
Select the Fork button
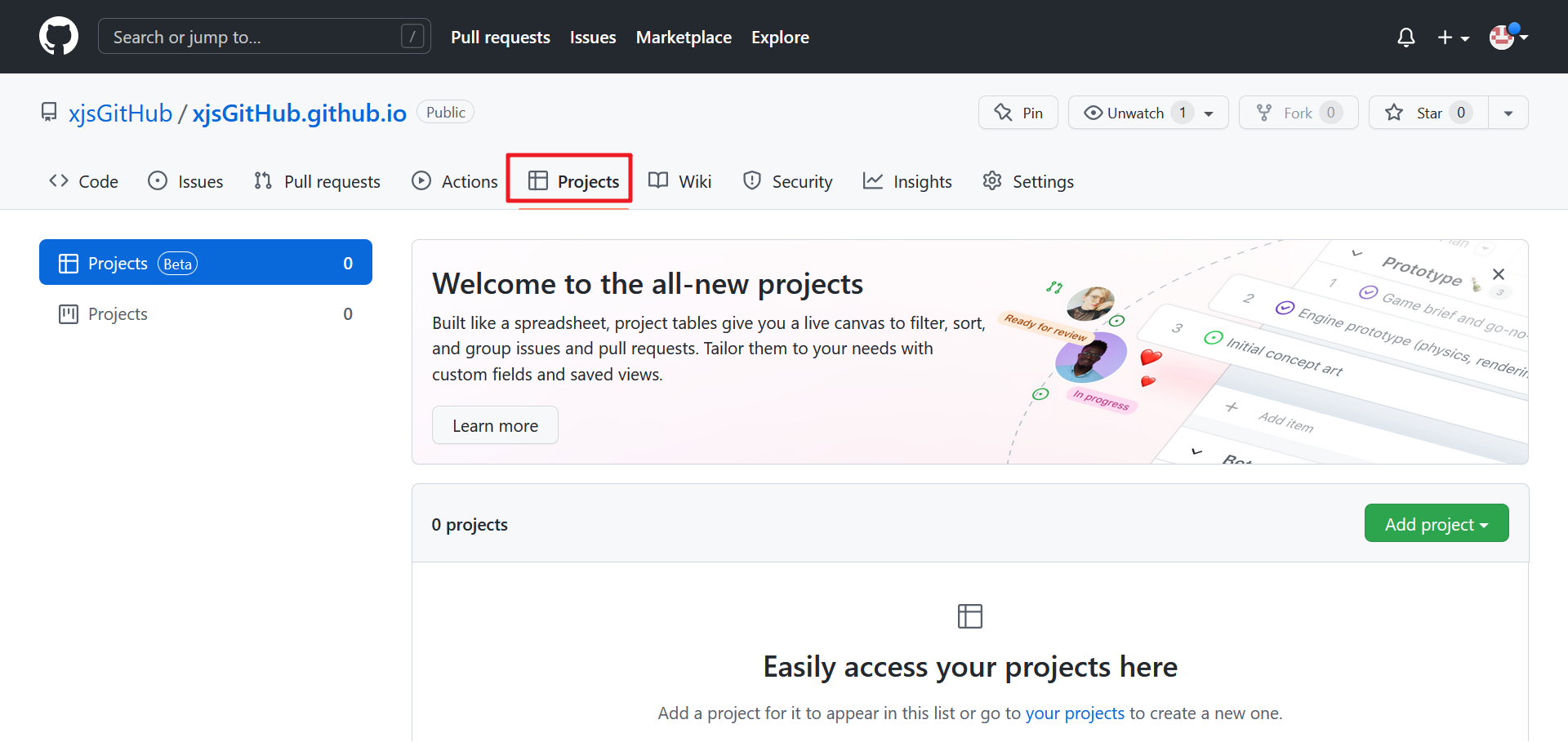coord(1298,113)
